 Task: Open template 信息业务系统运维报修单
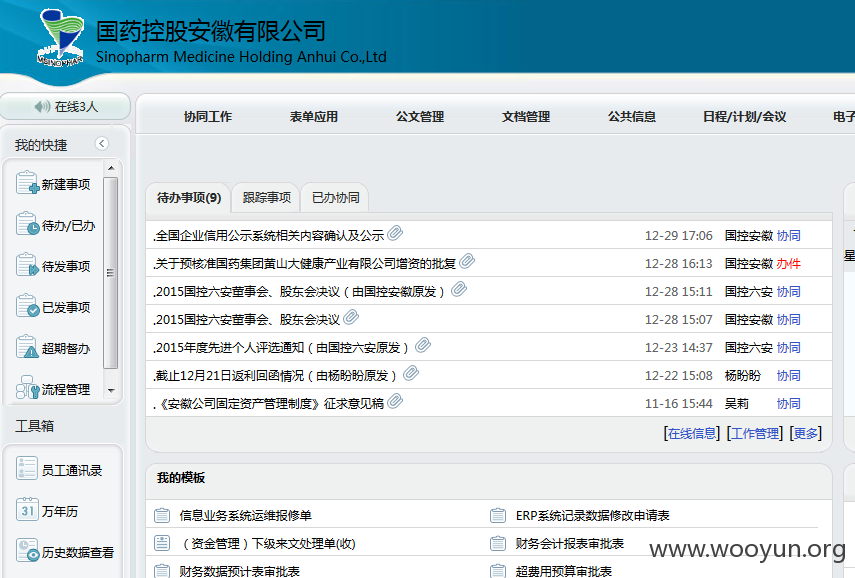[x=245, y=515]
